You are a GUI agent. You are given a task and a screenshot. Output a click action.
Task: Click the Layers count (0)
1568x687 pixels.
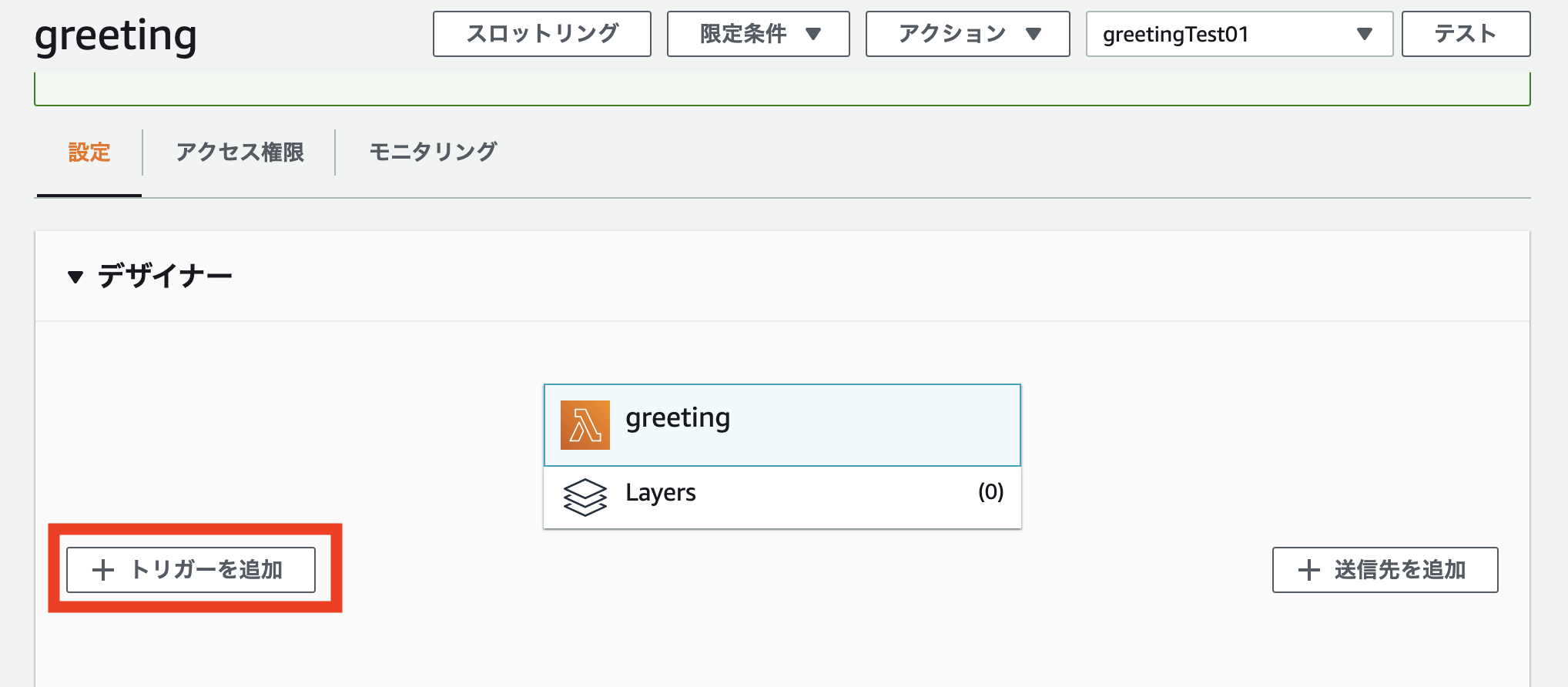[x=990, y=491]
